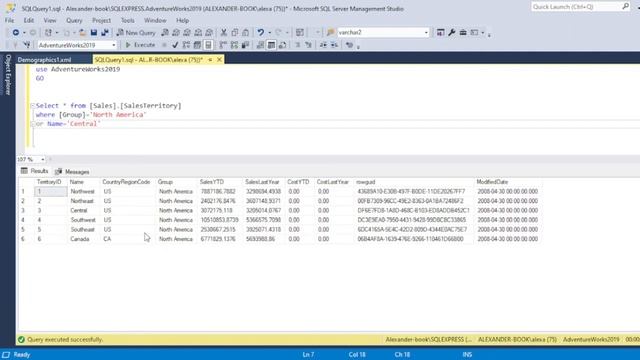Open the Analysis Services MDX Query icon
640x360 pixels.
point(176,32)
